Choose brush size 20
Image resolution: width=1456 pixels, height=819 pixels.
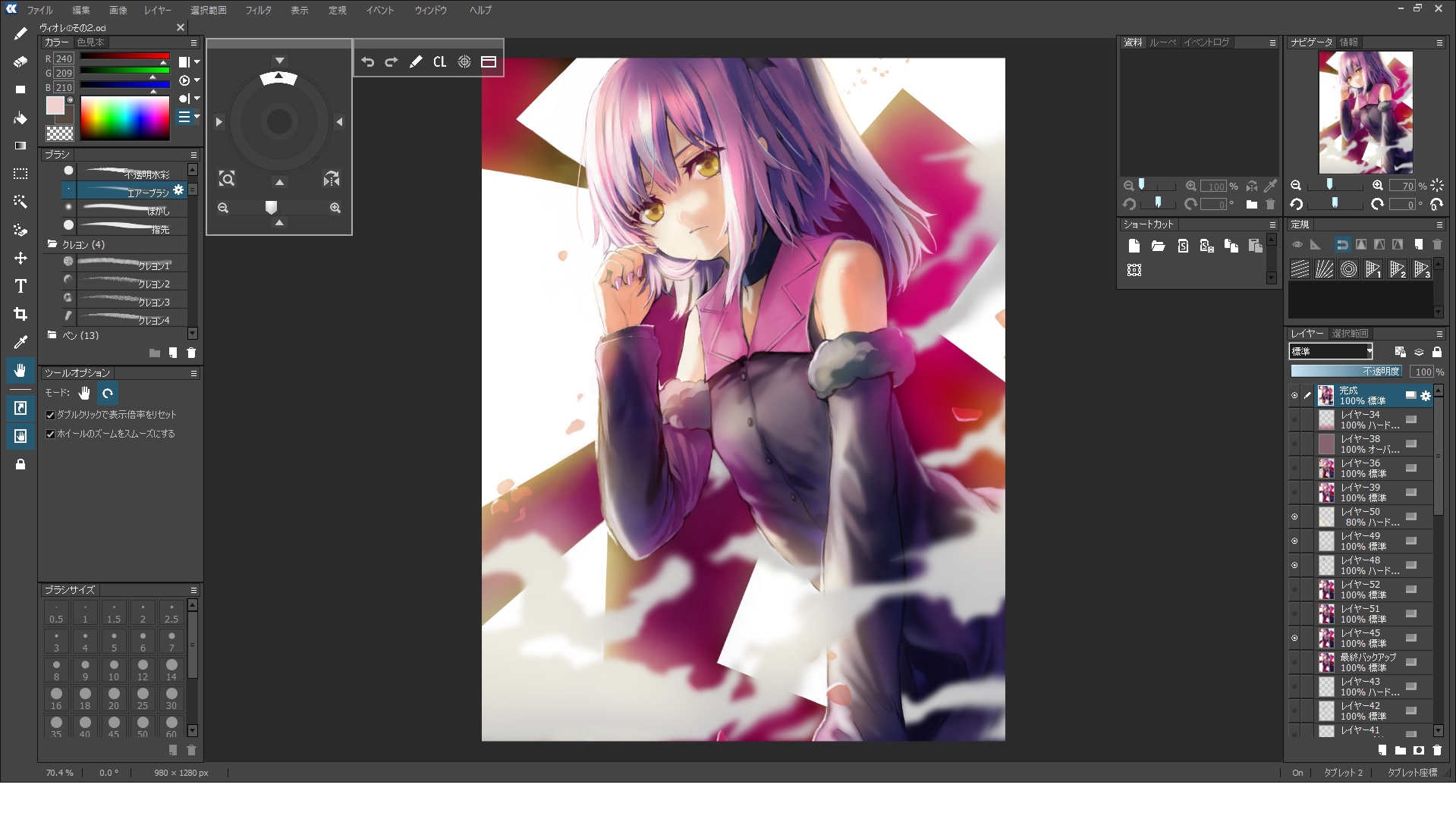coord(114,698)
